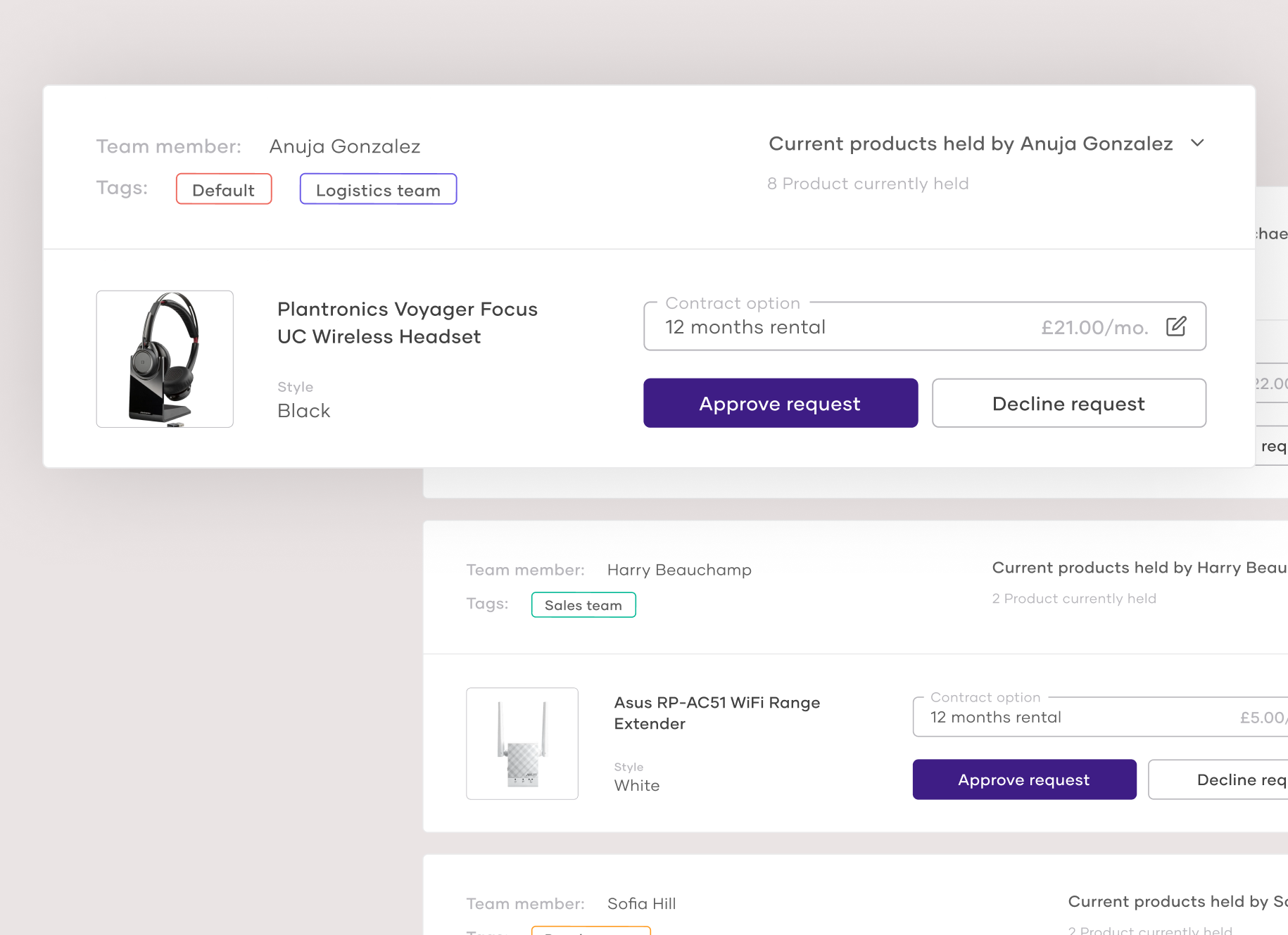Click the Anuja Gonzalez team member name

(345, 146)
